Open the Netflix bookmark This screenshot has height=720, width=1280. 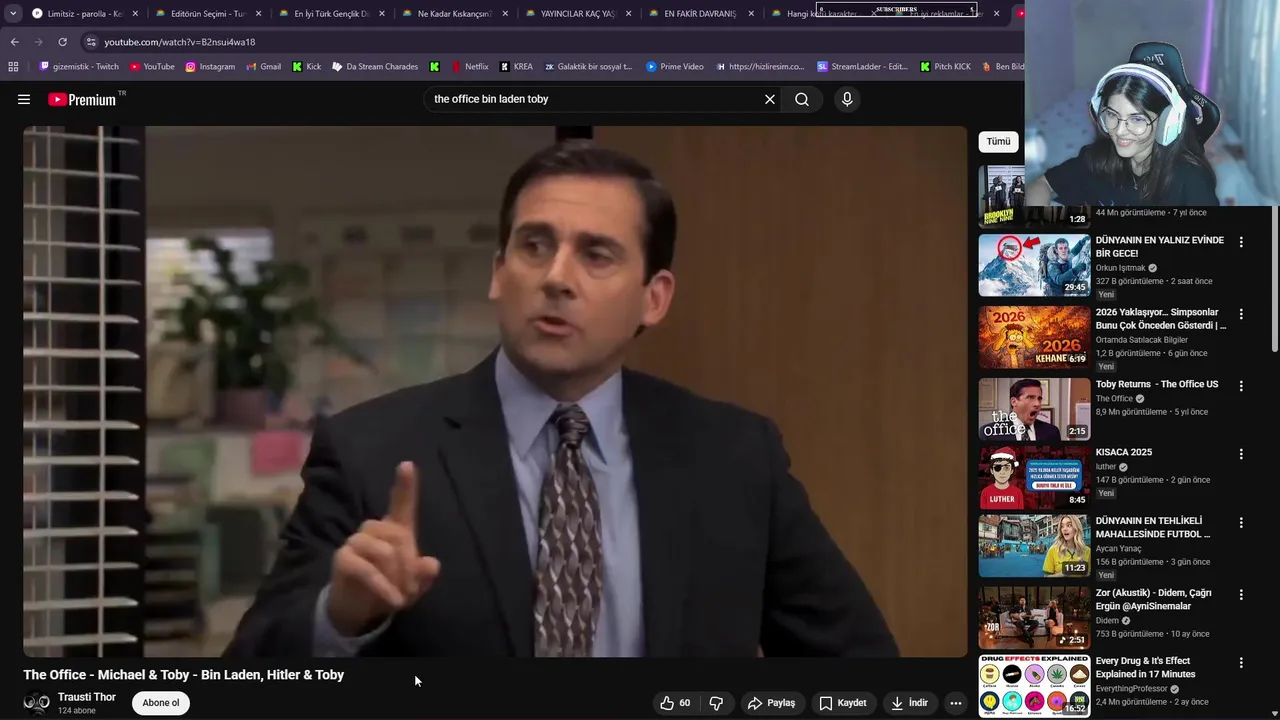pyautogui.click(x=470, y=67)
